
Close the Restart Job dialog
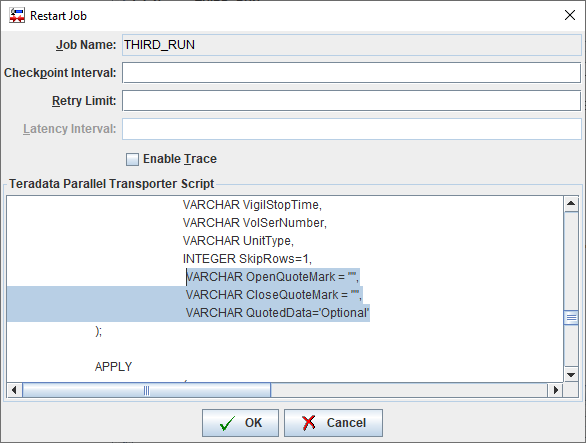click(570, 15)
